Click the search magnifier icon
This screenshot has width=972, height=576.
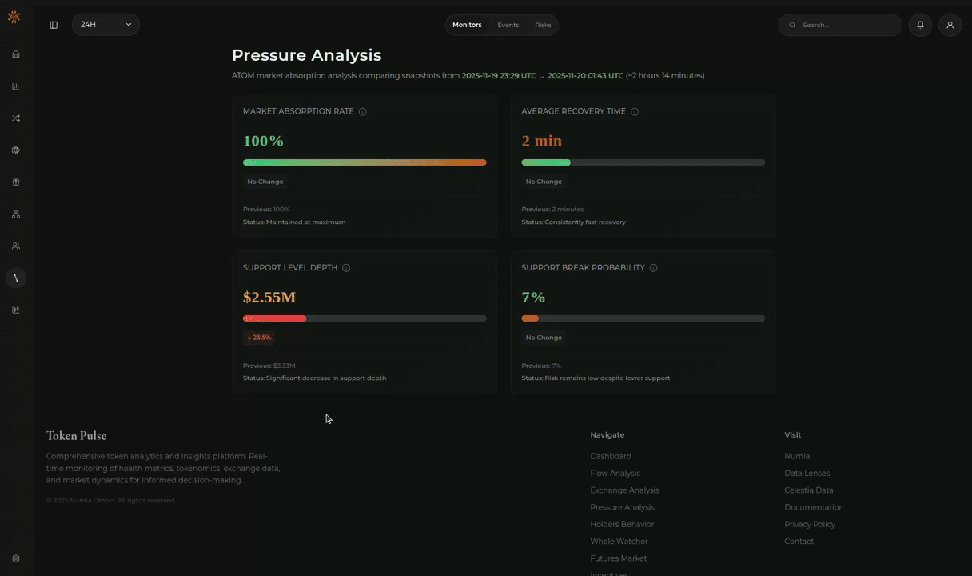point(792,25)
